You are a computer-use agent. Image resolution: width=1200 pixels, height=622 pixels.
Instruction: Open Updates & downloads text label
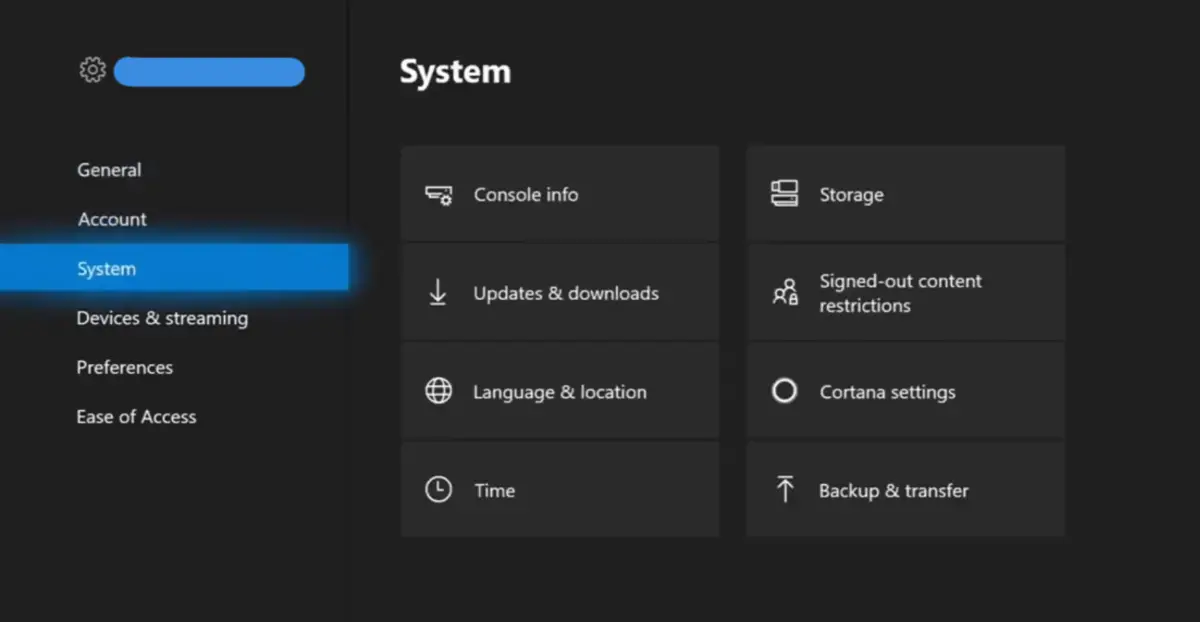point(566,293)
